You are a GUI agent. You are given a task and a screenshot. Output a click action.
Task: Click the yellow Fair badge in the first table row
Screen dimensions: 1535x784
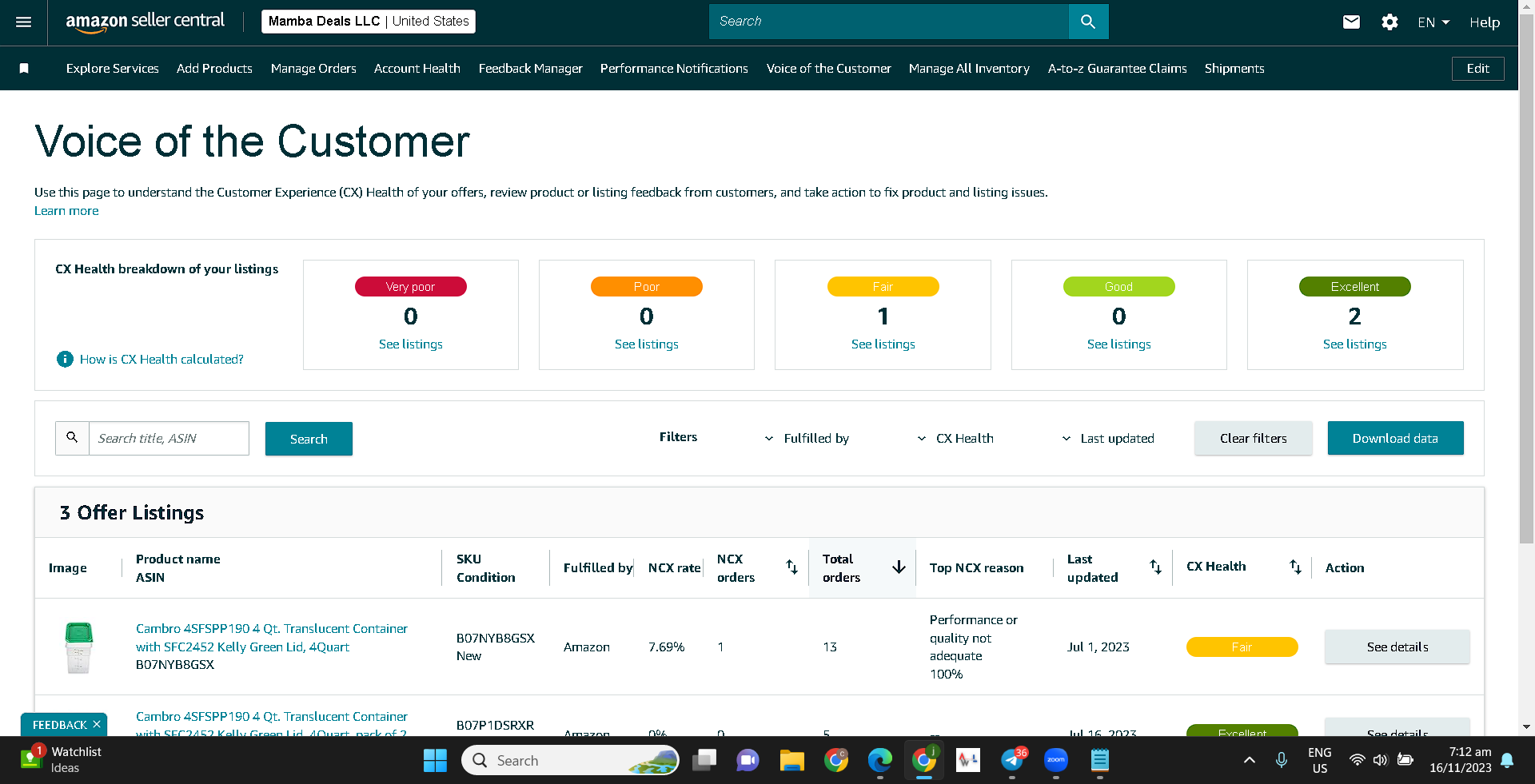click(x=1242, y=647)
